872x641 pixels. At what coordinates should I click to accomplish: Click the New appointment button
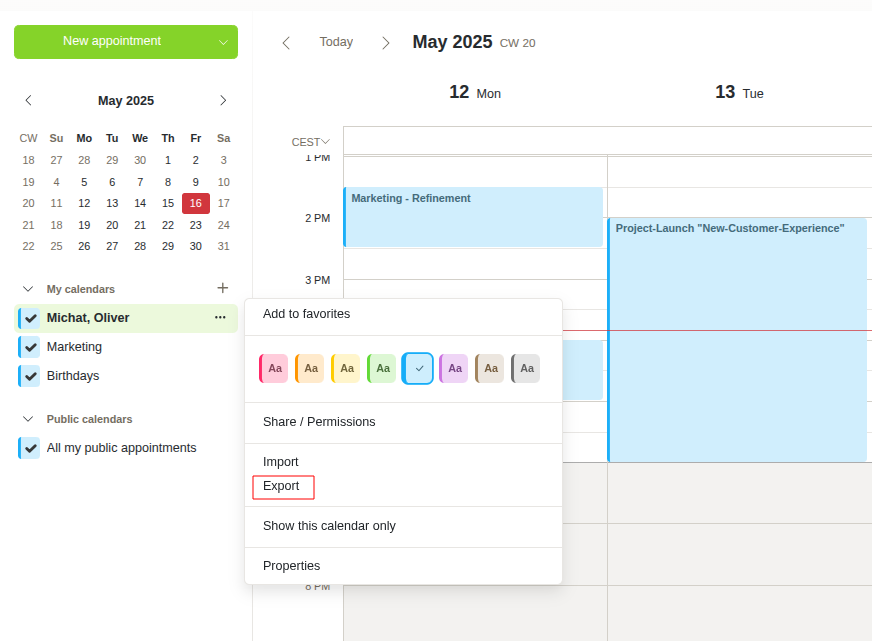click(x=112, y=41)
